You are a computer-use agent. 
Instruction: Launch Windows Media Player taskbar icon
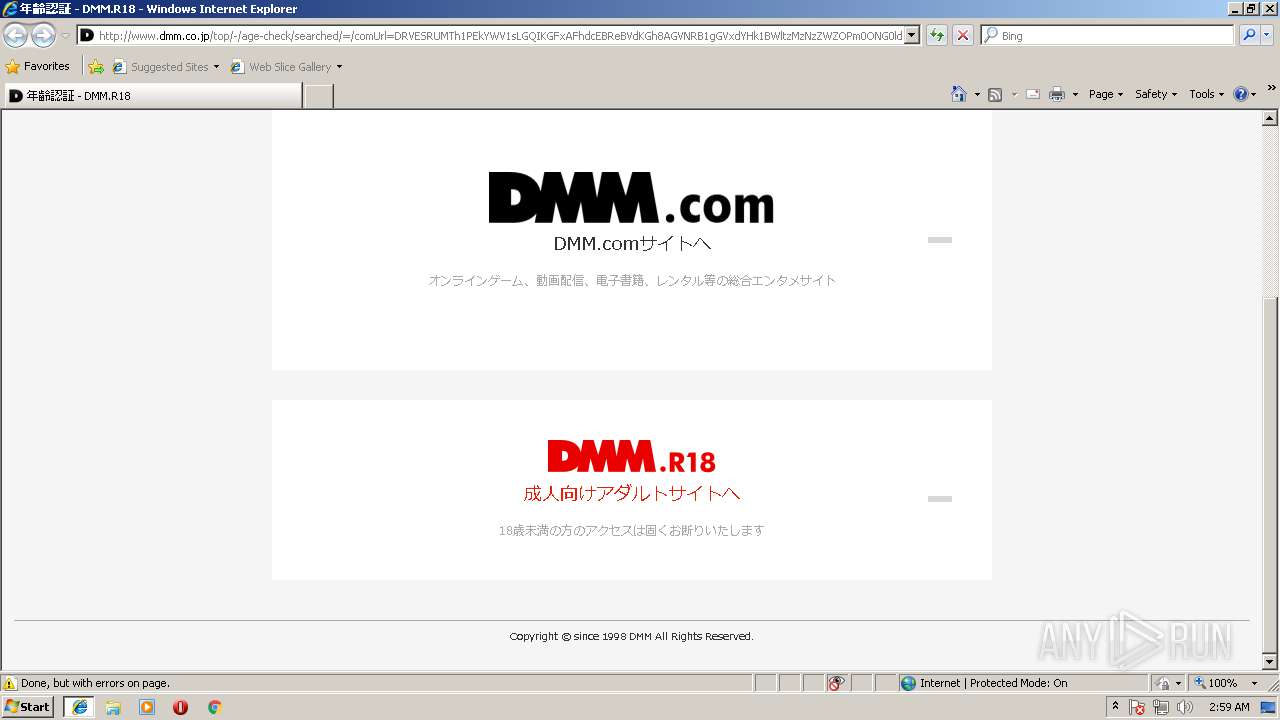147,707
